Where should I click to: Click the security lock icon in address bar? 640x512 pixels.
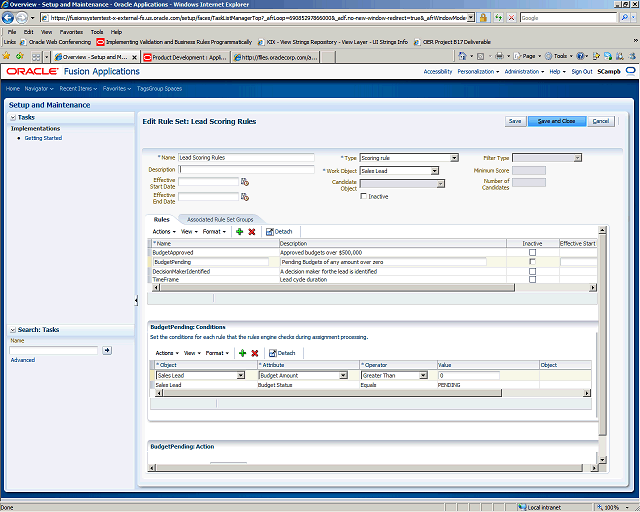pos(483,18)
